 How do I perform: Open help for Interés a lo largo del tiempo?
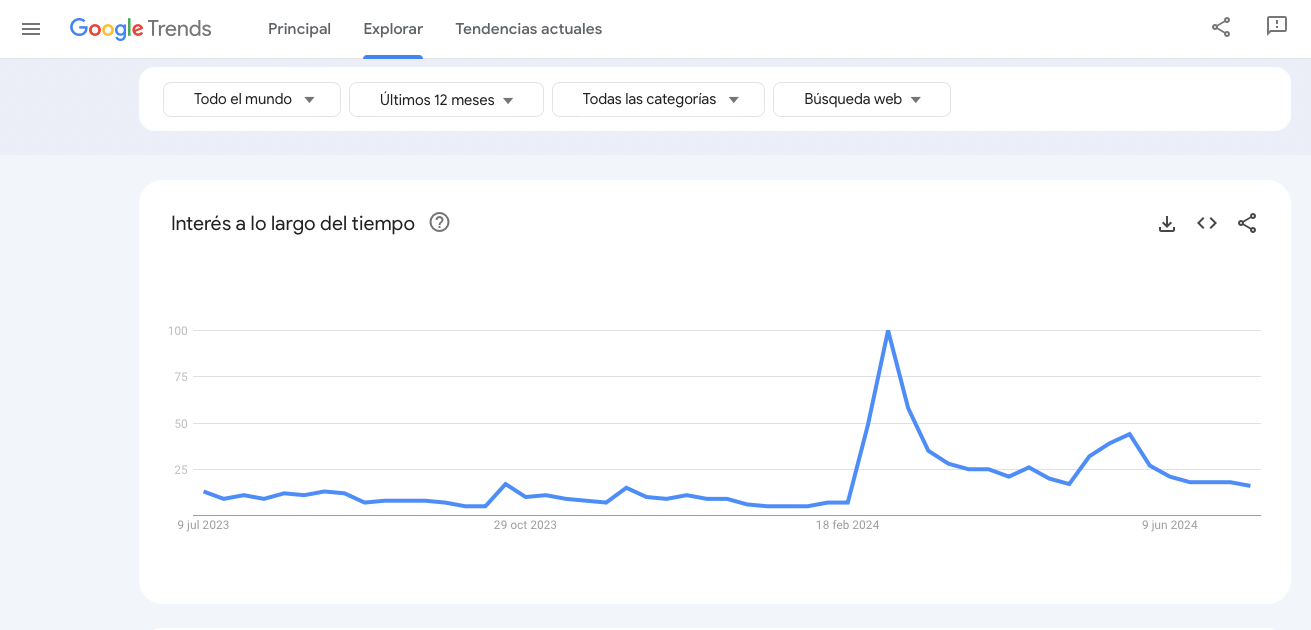(x=439, y=223)
